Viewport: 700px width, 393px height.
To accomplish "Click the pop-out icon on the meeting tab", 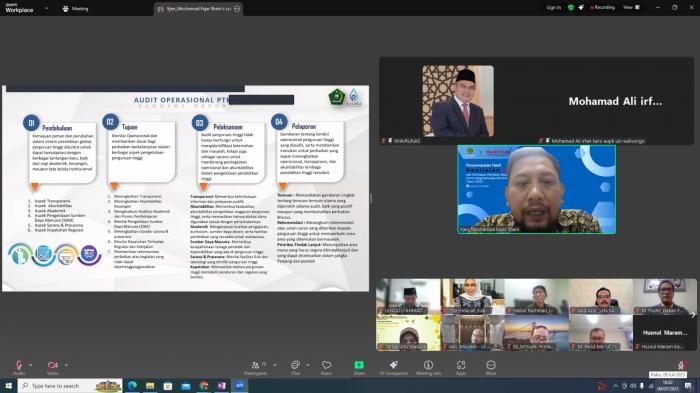I will tap(237, 8).
